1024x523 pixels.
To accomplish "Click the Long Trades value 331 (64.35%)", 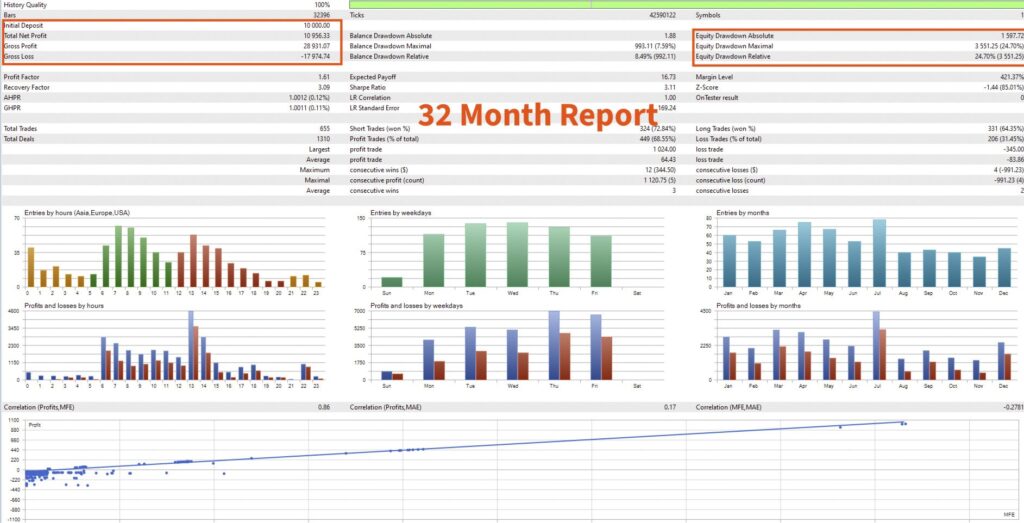I will click(x=1005, y=129).
